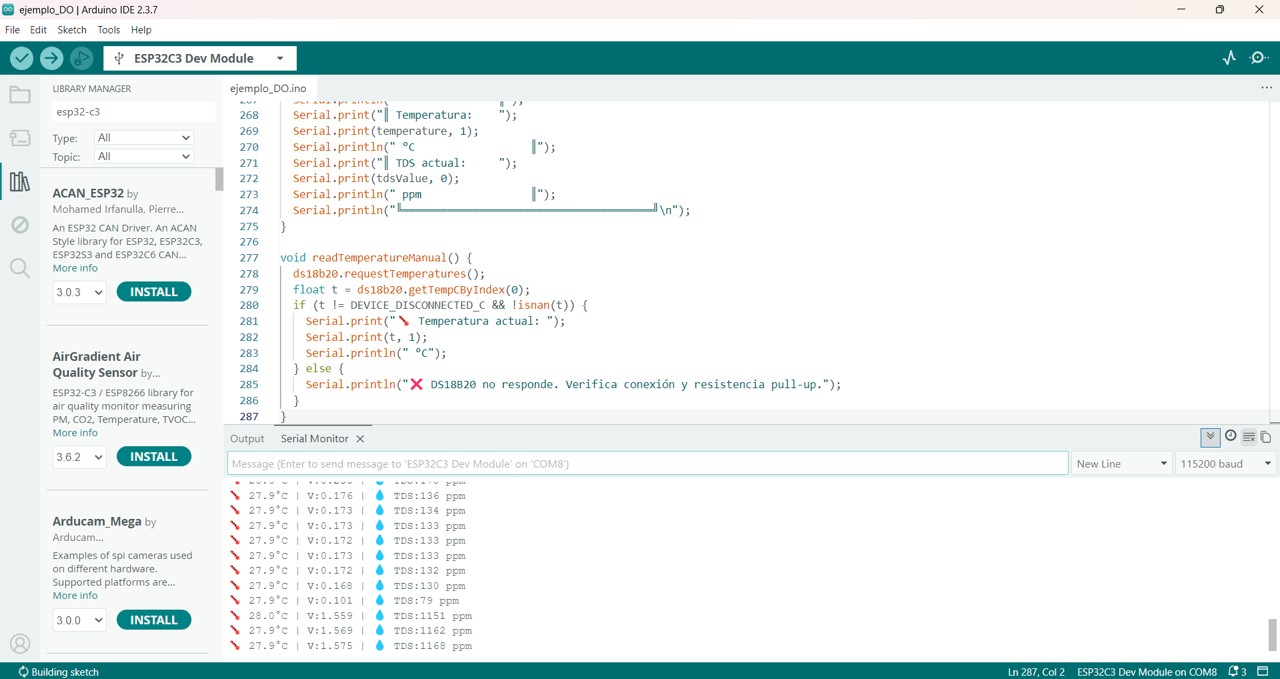Image resolution: width=1280 pixels, height=679 pixels.
Task: Click the Verify sketch checkmark button
Action: [x=21, y=58]
